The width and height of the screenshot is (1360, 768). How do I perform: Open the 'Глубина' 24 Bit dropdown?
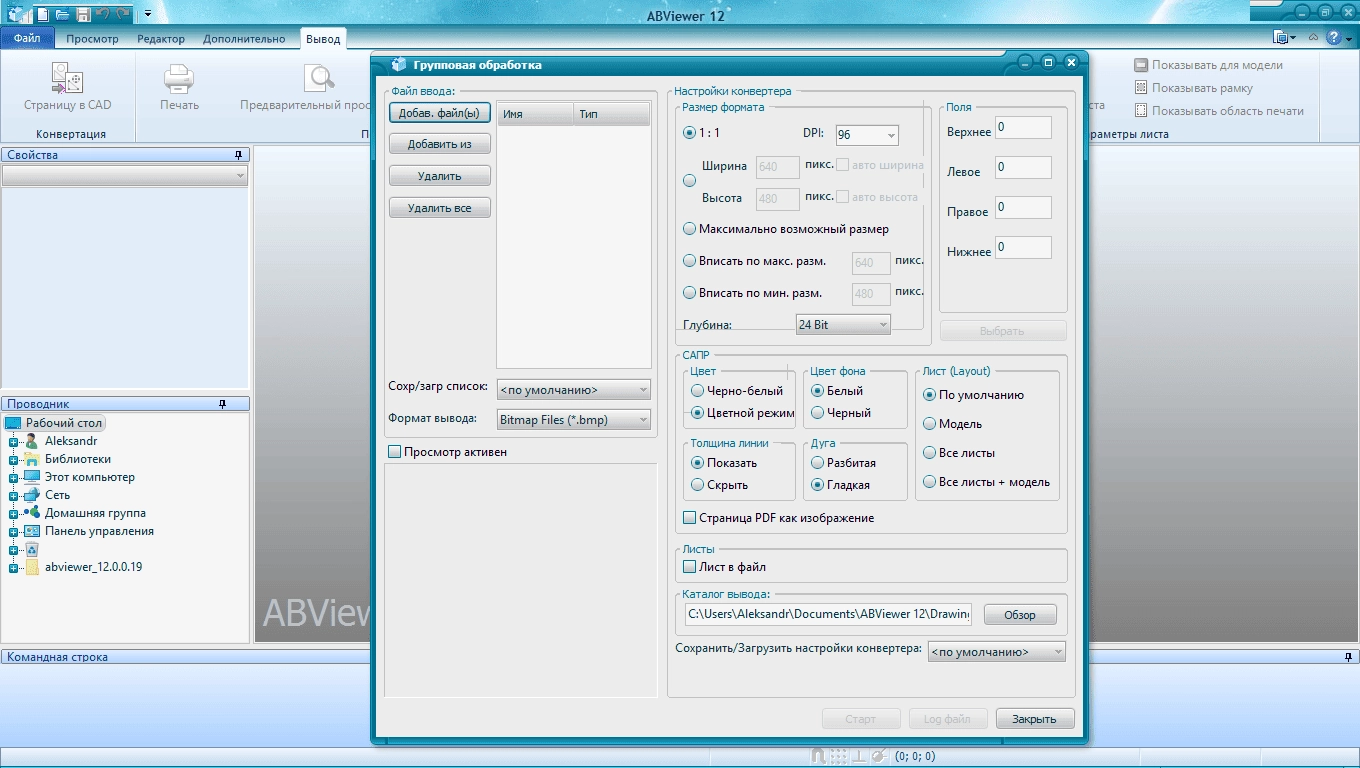[843, 325]
